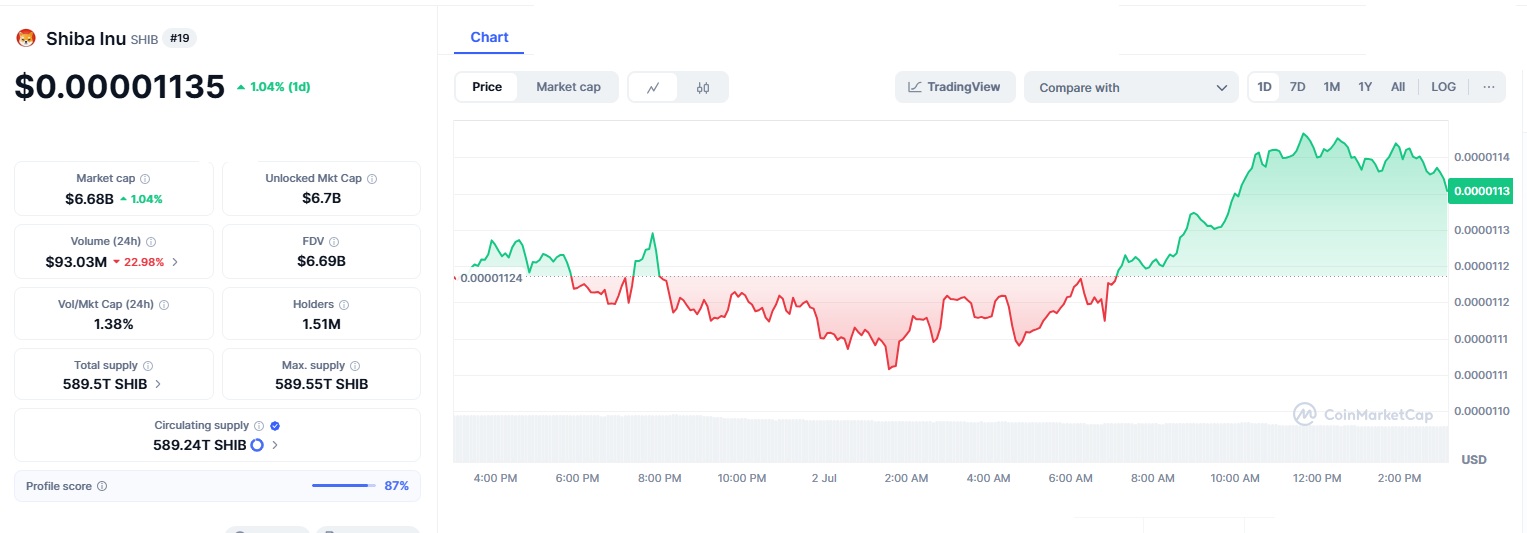Click the Shiba Inu coin logo
Image resolution: width=1527 pixels, height=533 pixels.
coord(26,39)
